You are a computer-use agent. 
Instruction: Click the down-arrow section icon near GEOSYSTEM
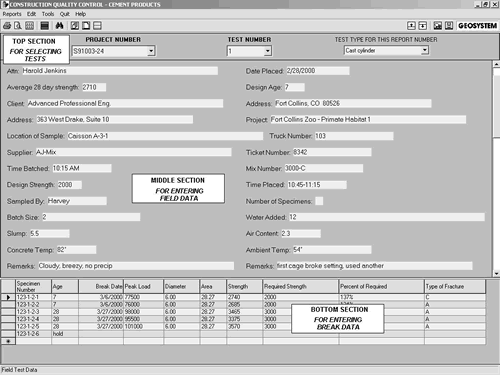423,26
